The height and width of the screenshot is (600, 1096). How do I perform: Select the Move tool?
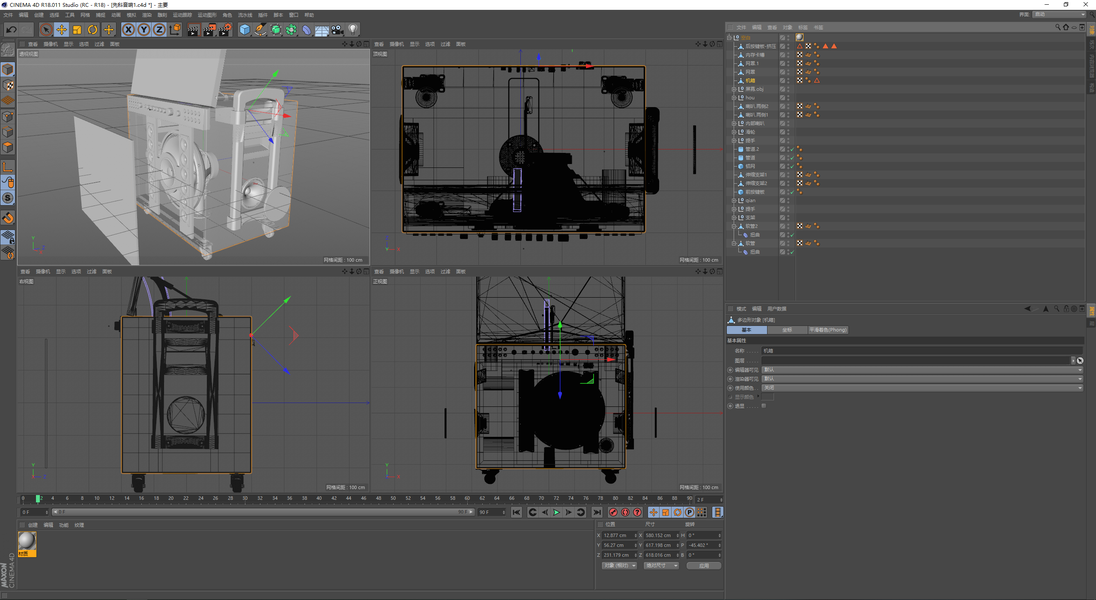[x=61, y=30]
